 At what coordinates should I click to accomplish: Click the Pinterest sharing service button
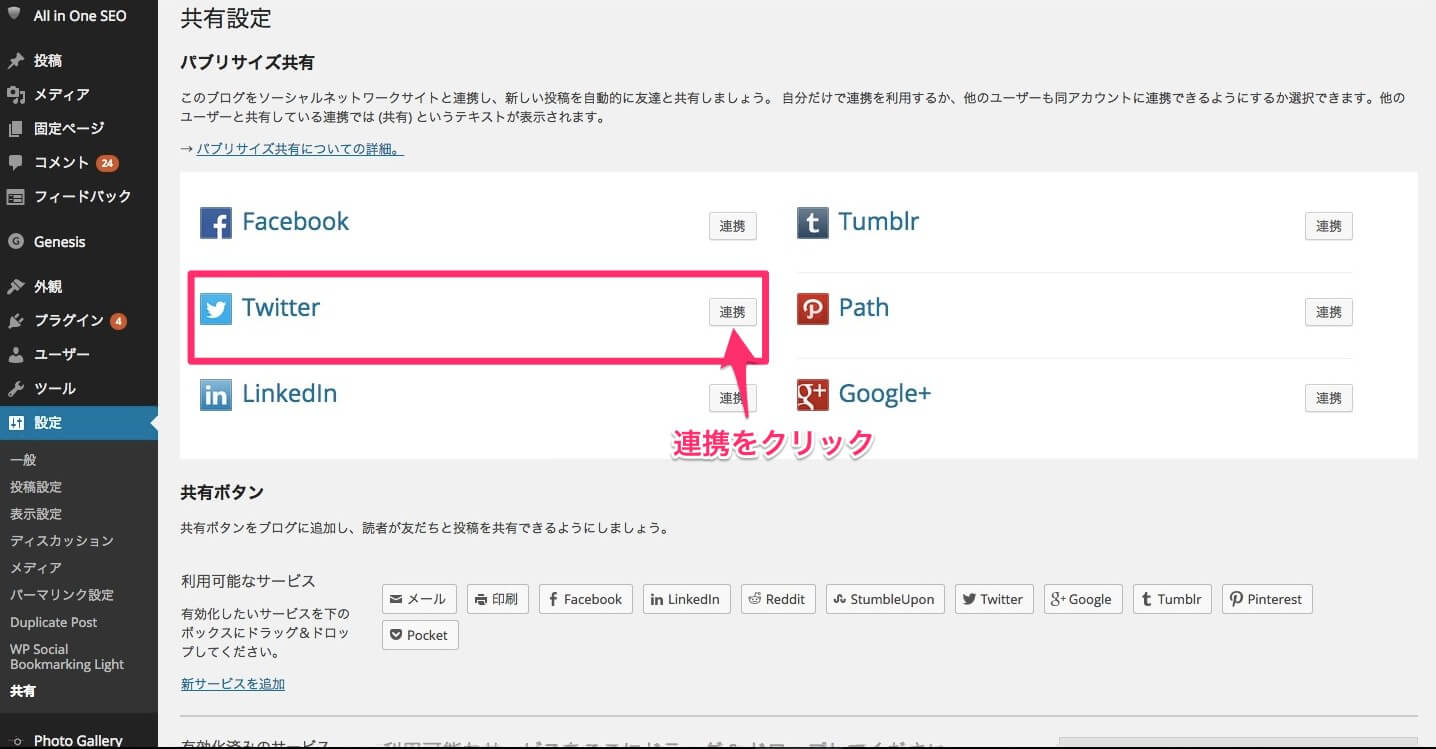click(x=1267, y=599)
